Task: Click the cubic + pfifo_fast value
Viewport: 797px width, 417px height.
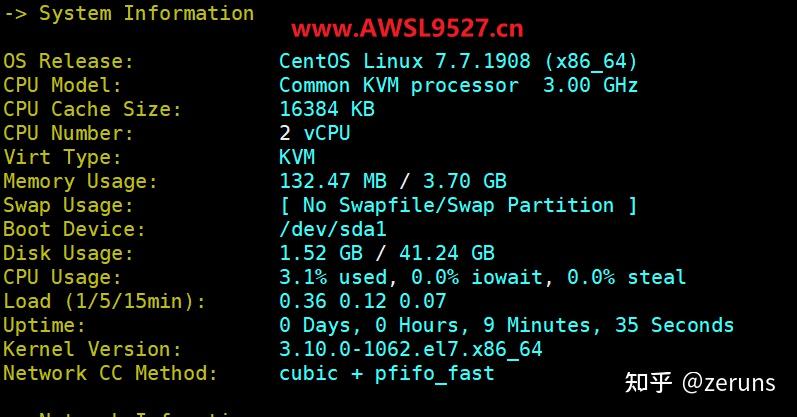Action: click(x=387, y=373)
